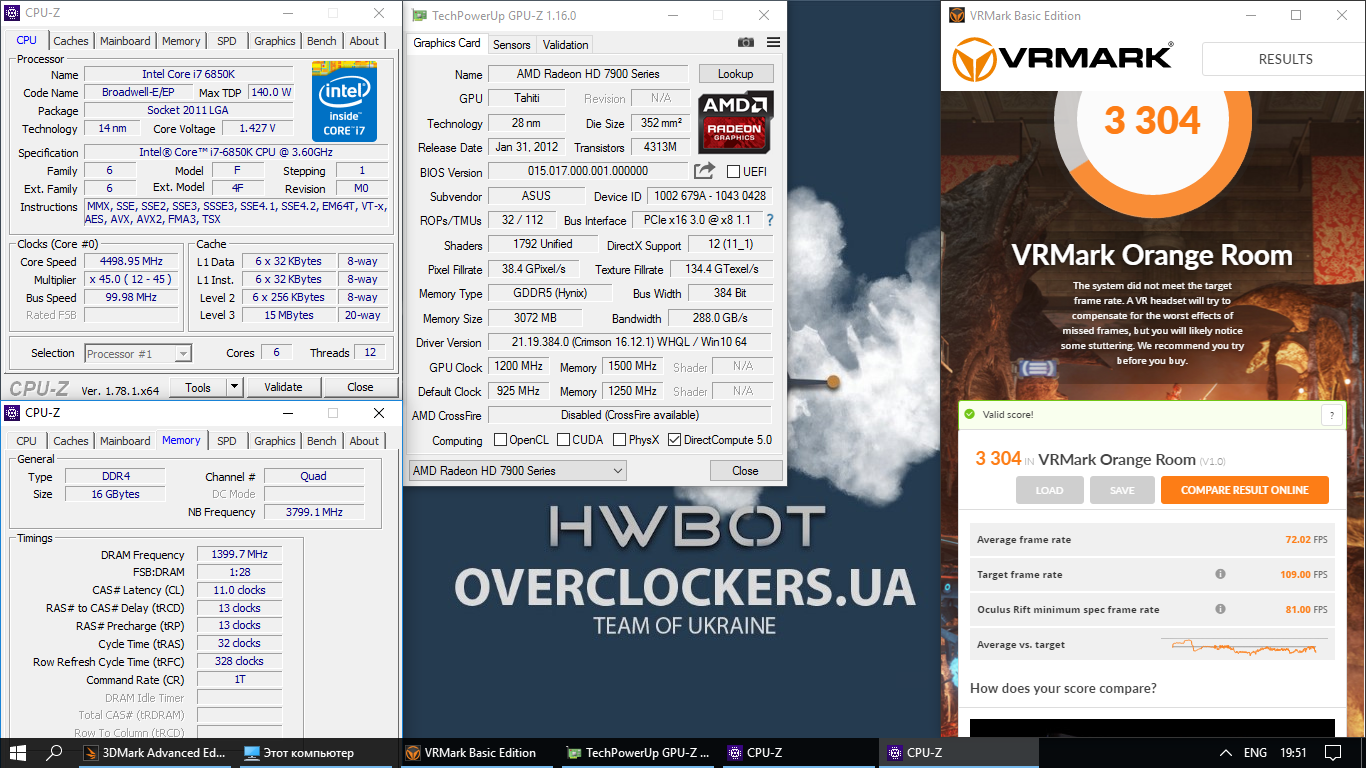This screenshot has height=768, width=1366.
Task: Show hidden system tray icons
Action: click(1226, 753)
